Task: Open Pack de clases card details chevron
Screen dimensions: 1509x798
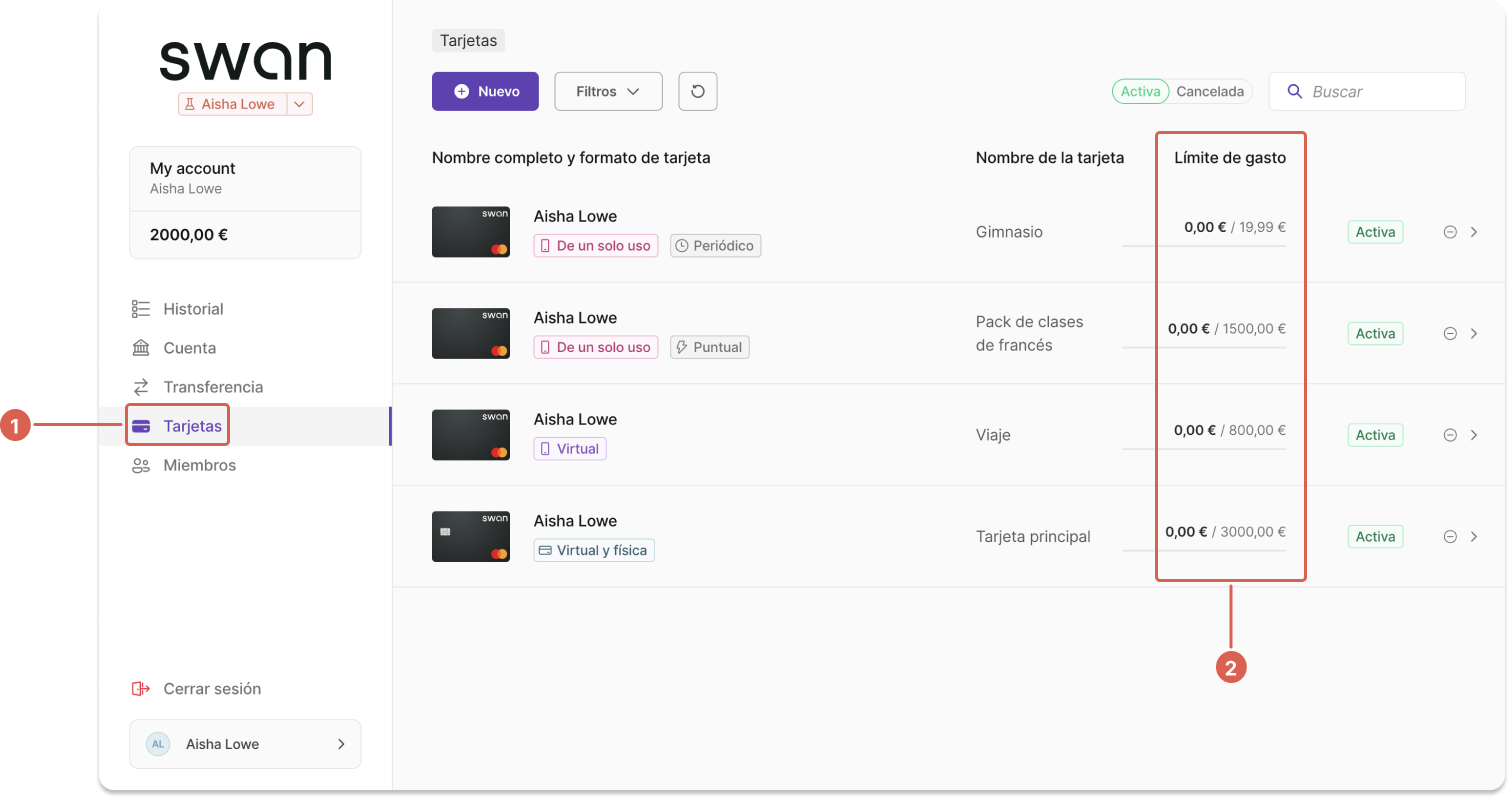Action: coord(1474,334)
